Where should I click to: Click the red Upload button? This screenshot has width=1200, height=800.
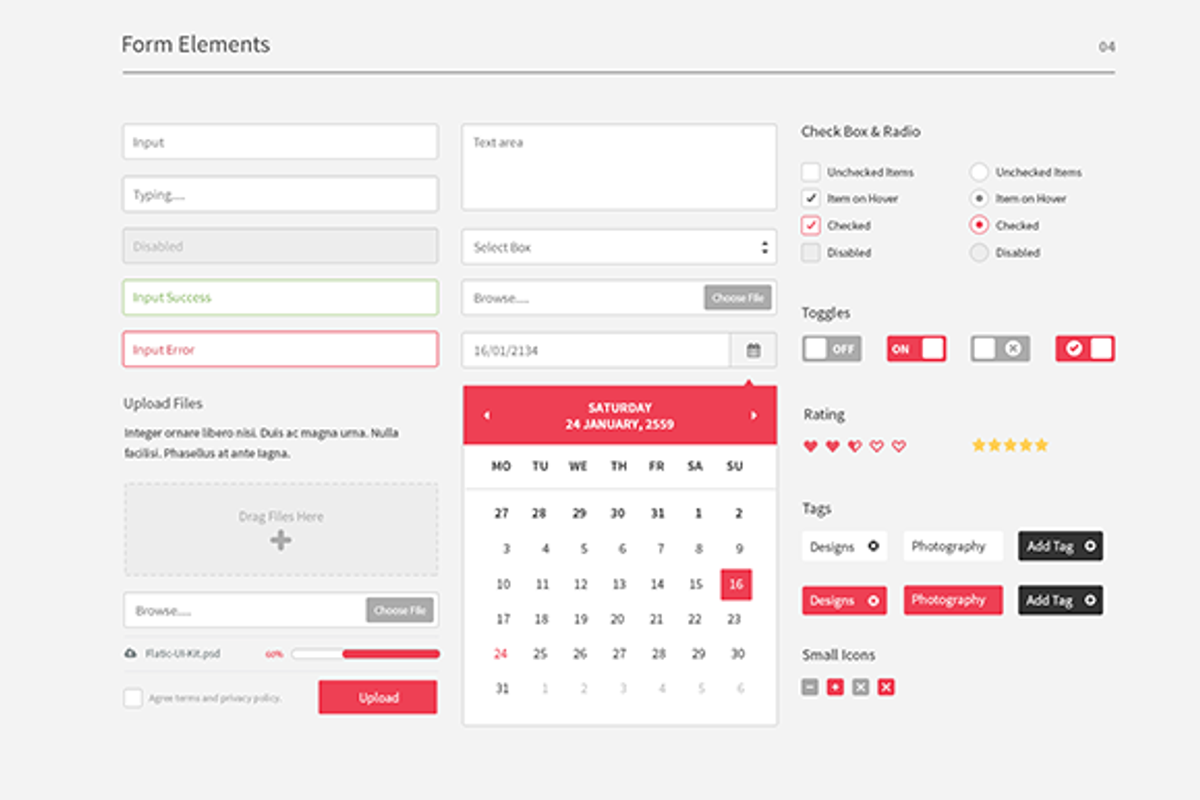pos(378,698)
